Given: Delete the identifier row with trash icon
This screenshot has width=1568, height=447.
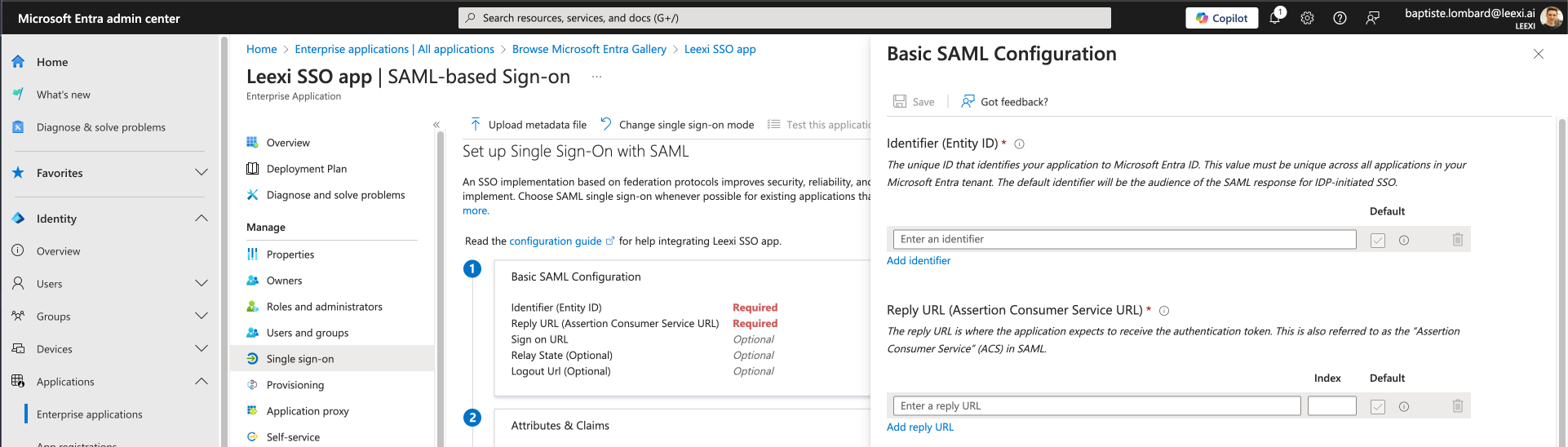Looking at the screenshot, I should pyautogui.click(x=1458, y=240).
